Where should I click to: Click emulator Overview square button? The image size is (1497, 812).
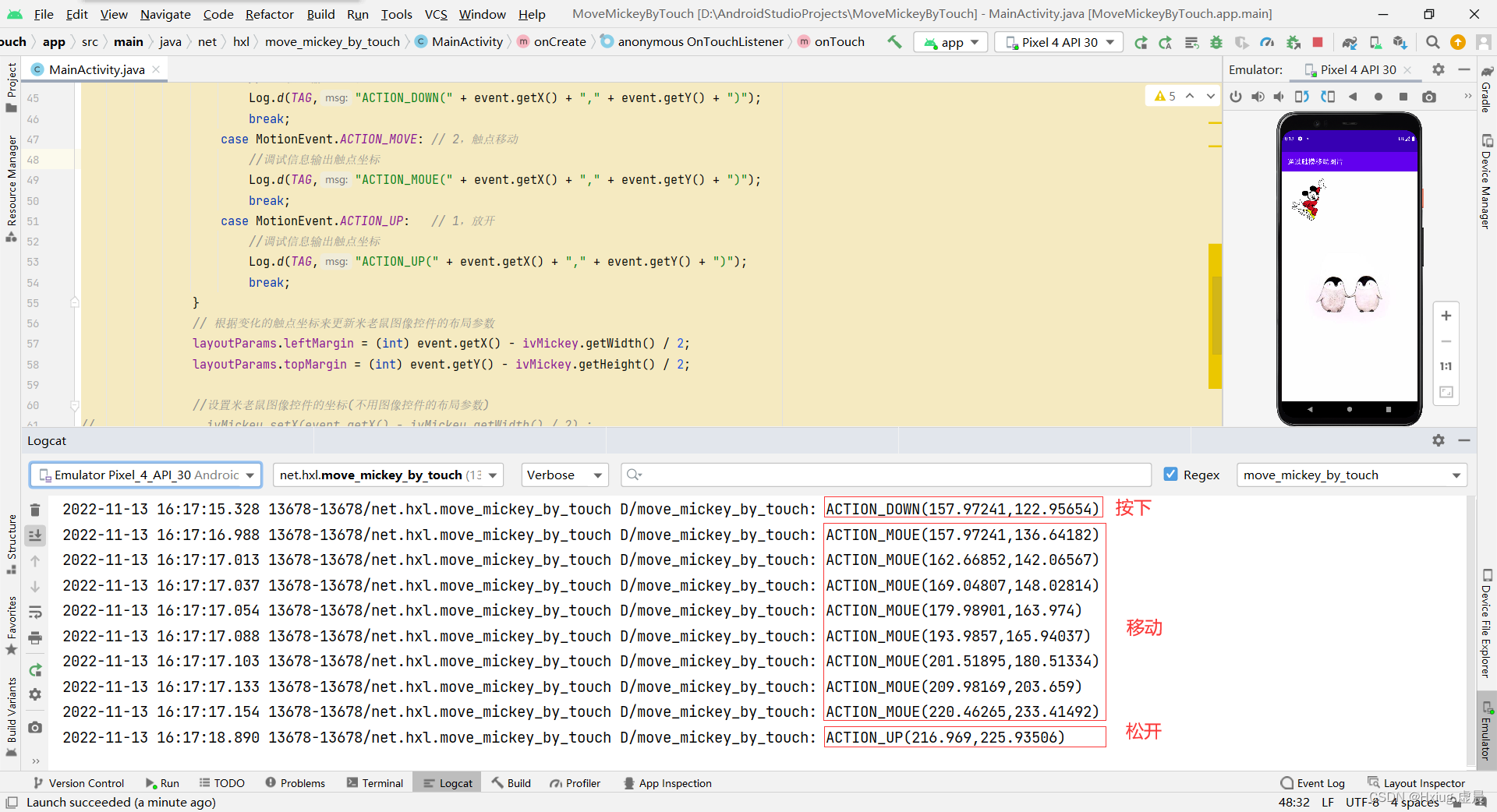[1403, 97]
